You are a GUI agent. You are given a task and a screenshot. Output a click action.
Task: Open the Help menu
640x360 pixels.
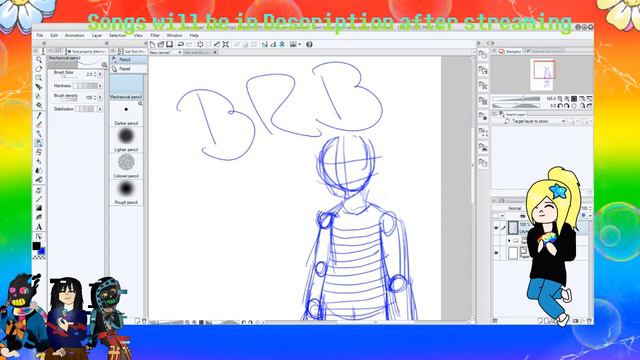(194, 36)
